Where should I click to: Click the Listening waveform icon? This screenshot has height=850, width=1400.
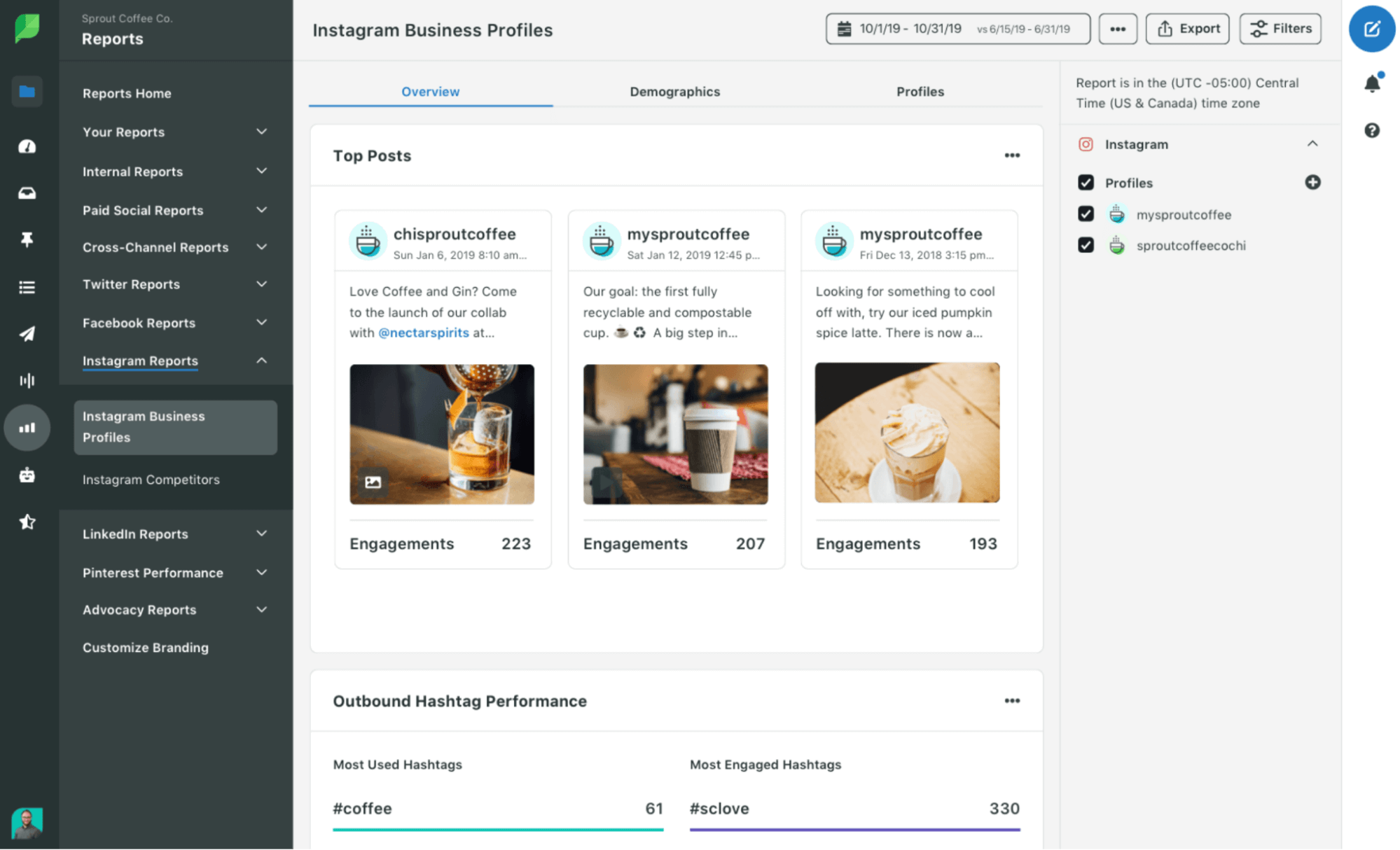[27, 380]
